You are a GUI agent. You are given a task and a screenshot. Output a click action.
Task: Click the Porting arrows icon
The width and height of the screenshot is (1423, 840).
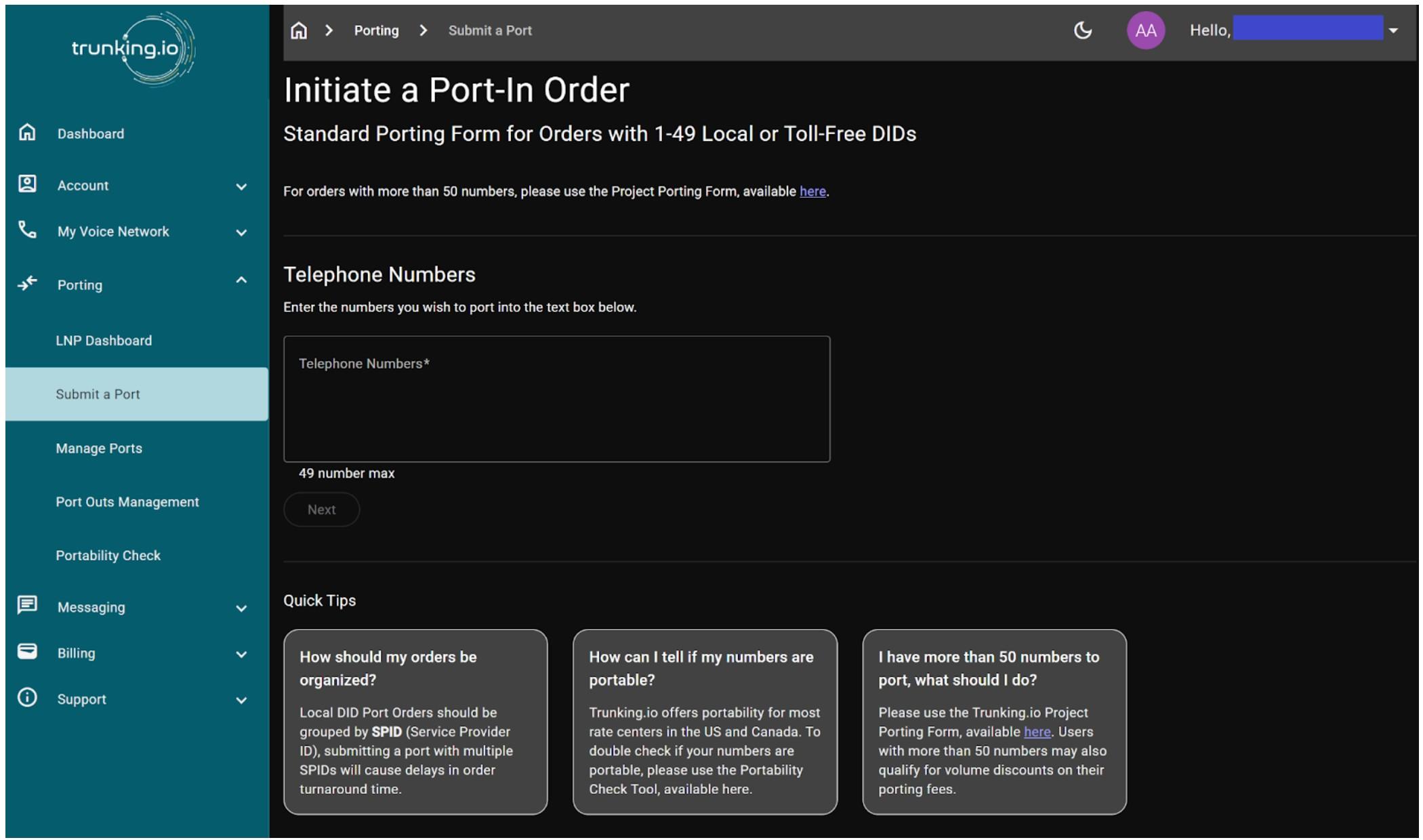[27, 283]
